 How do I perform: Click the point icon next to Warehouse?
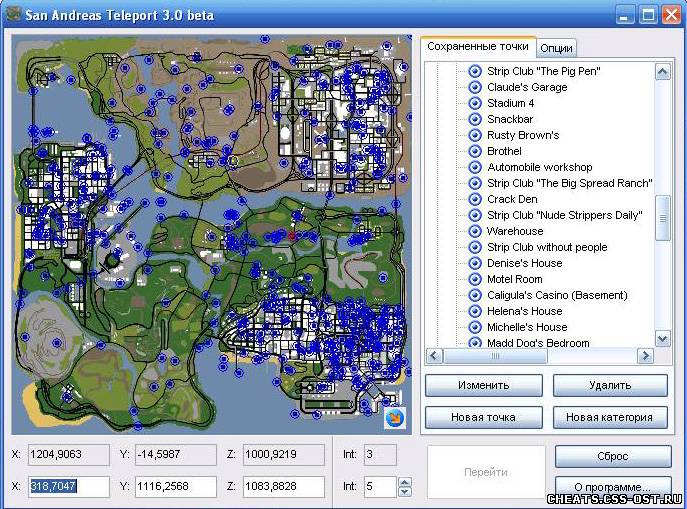475,231
